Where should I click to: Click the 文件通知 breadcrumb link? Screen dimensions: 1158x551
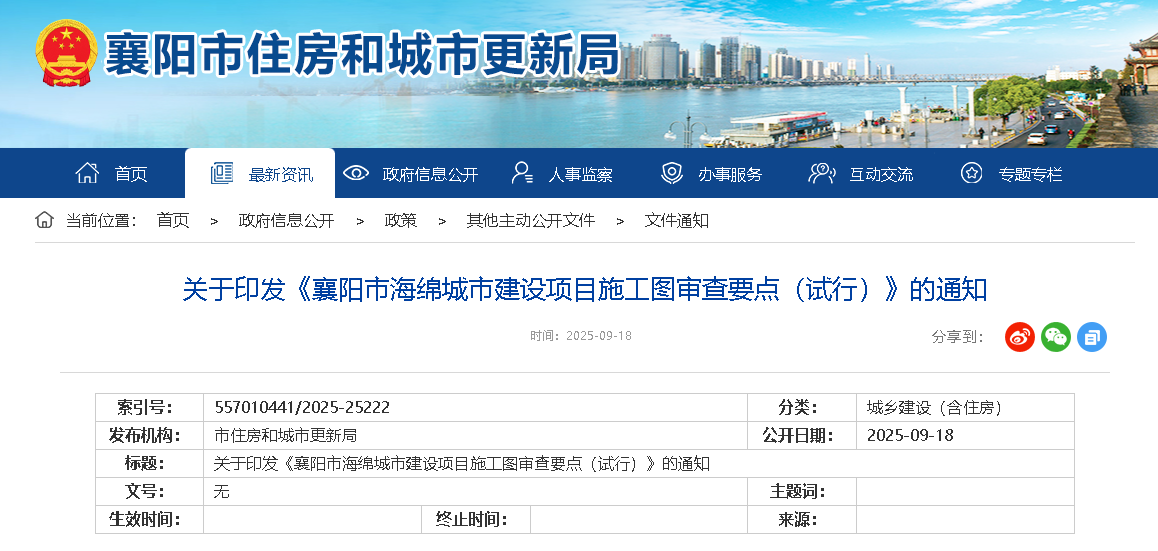676,220
